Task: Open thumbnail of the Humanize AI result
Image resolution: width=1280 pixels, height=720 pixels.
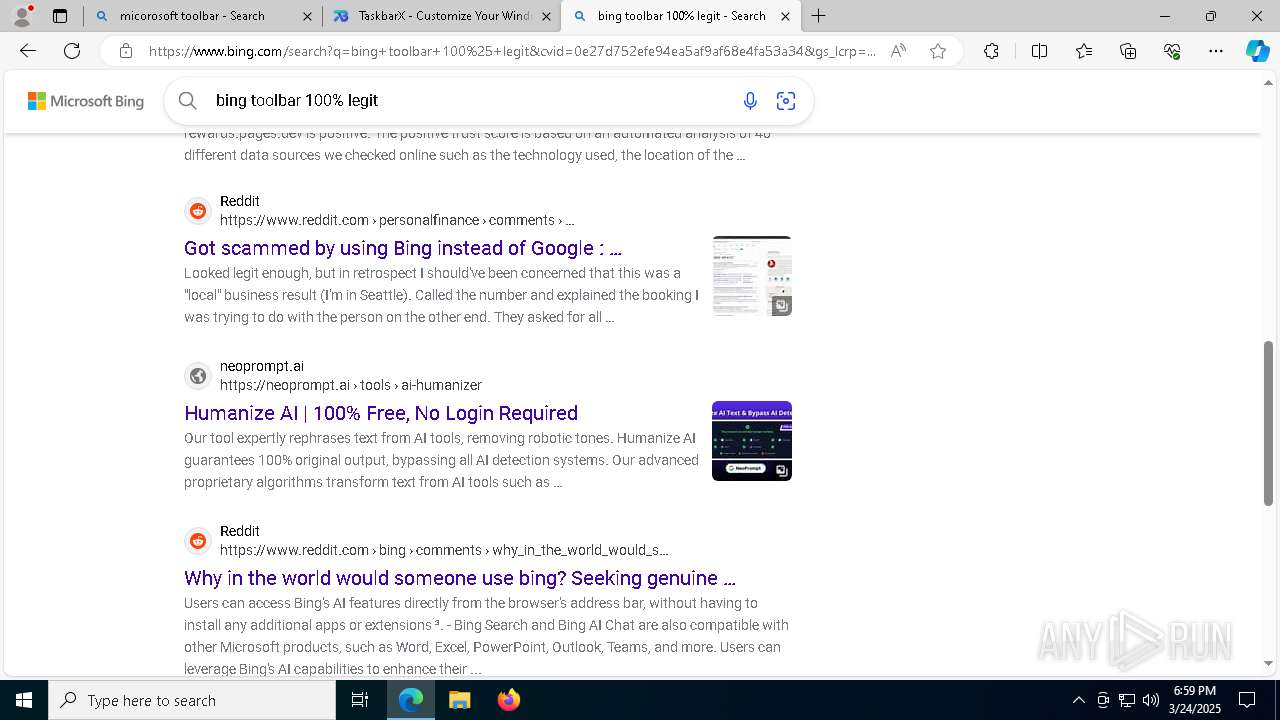Action: point(752,441)
